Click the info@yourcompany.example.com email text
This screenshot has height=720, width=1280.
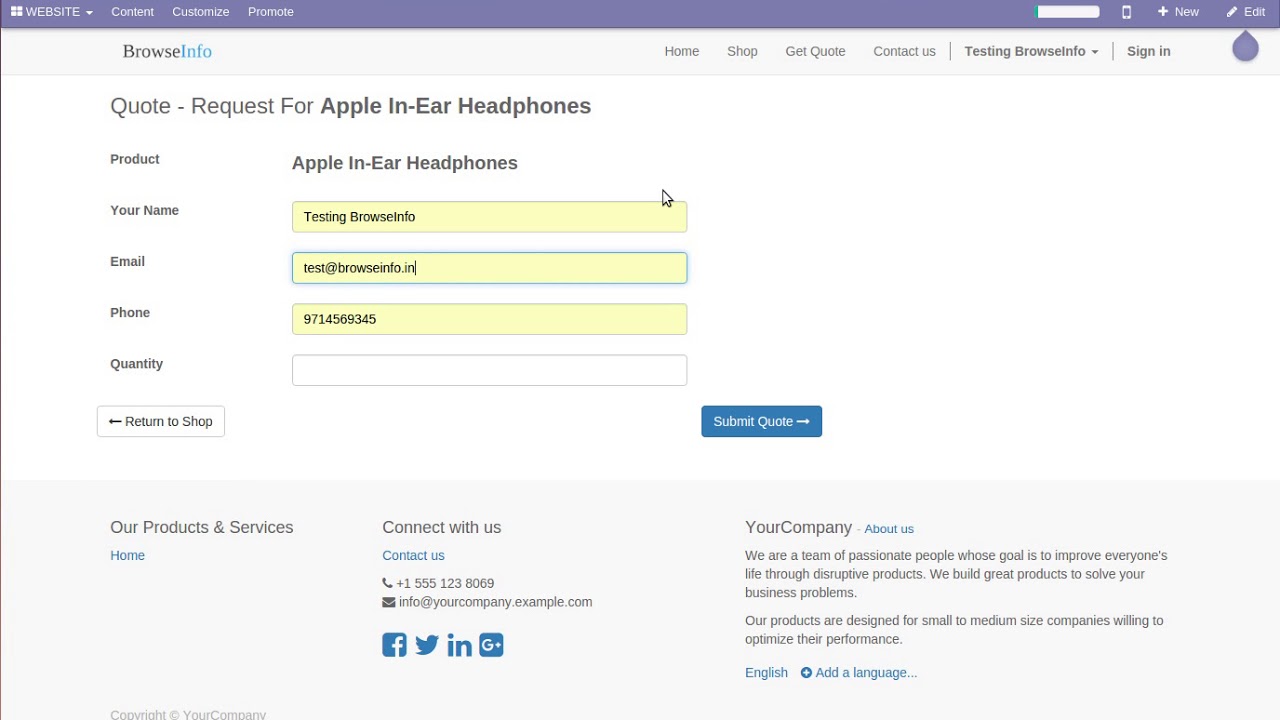pyautogui.click(x=495, y=602)
